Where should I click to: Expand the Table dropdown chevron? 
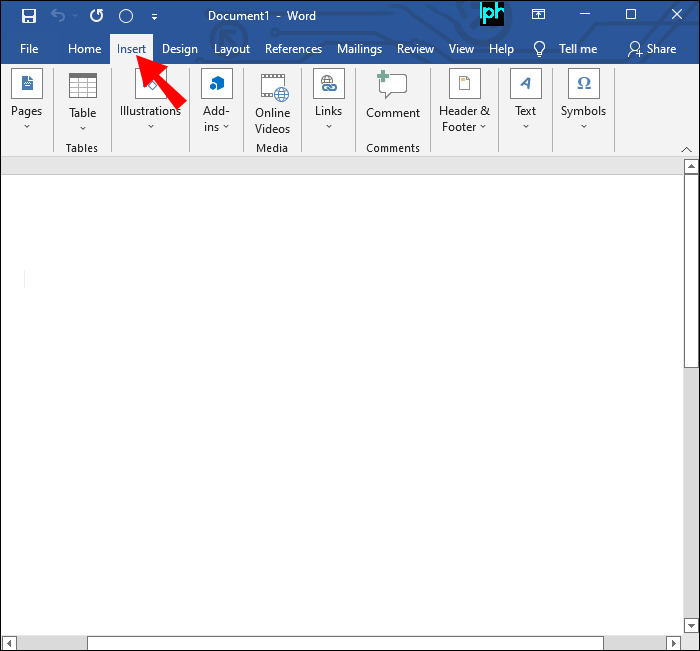(x=83, y=129)
